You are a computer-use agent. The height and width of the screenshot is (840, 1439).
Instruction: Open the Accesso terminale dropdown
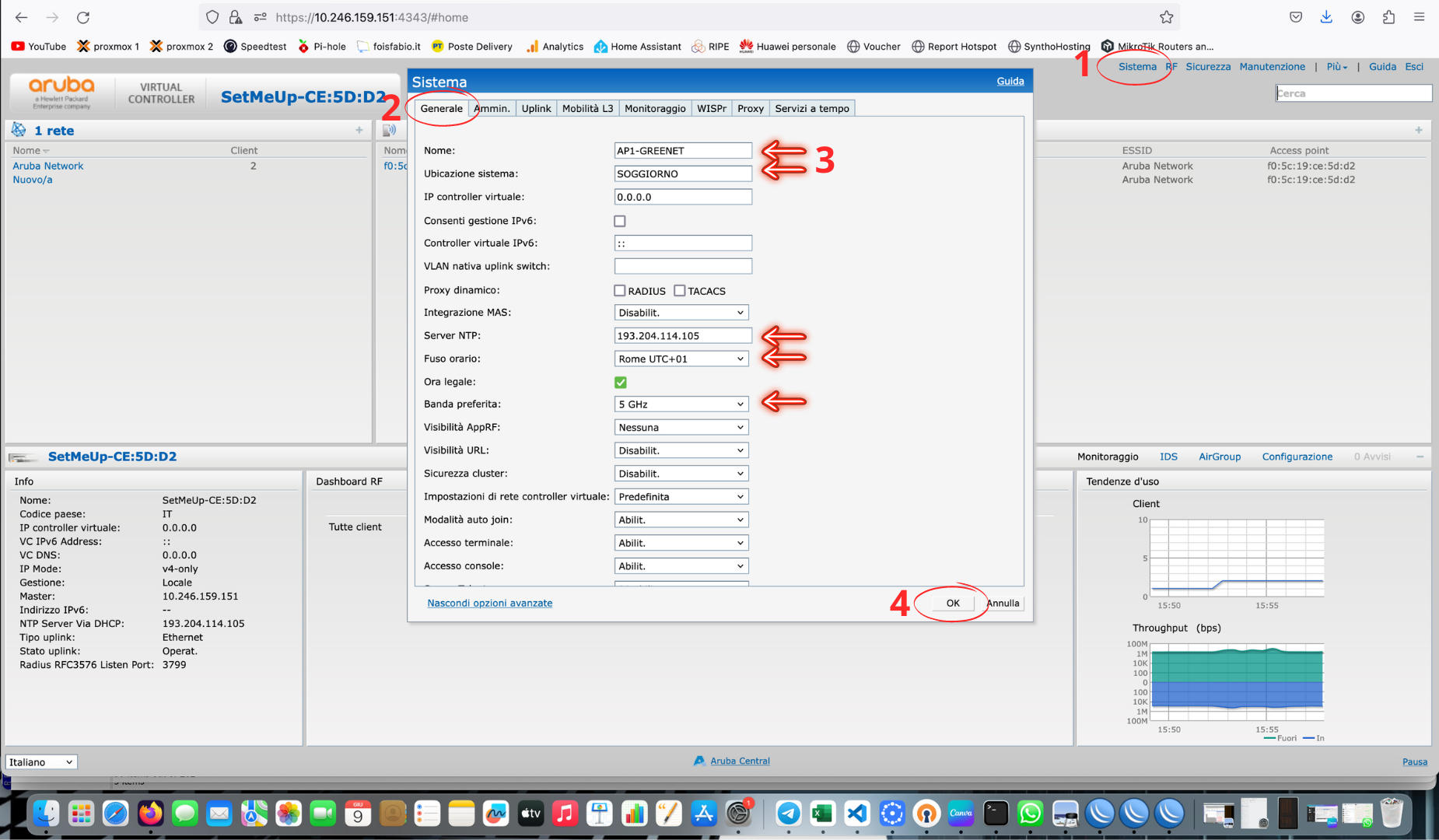[681, 543]
